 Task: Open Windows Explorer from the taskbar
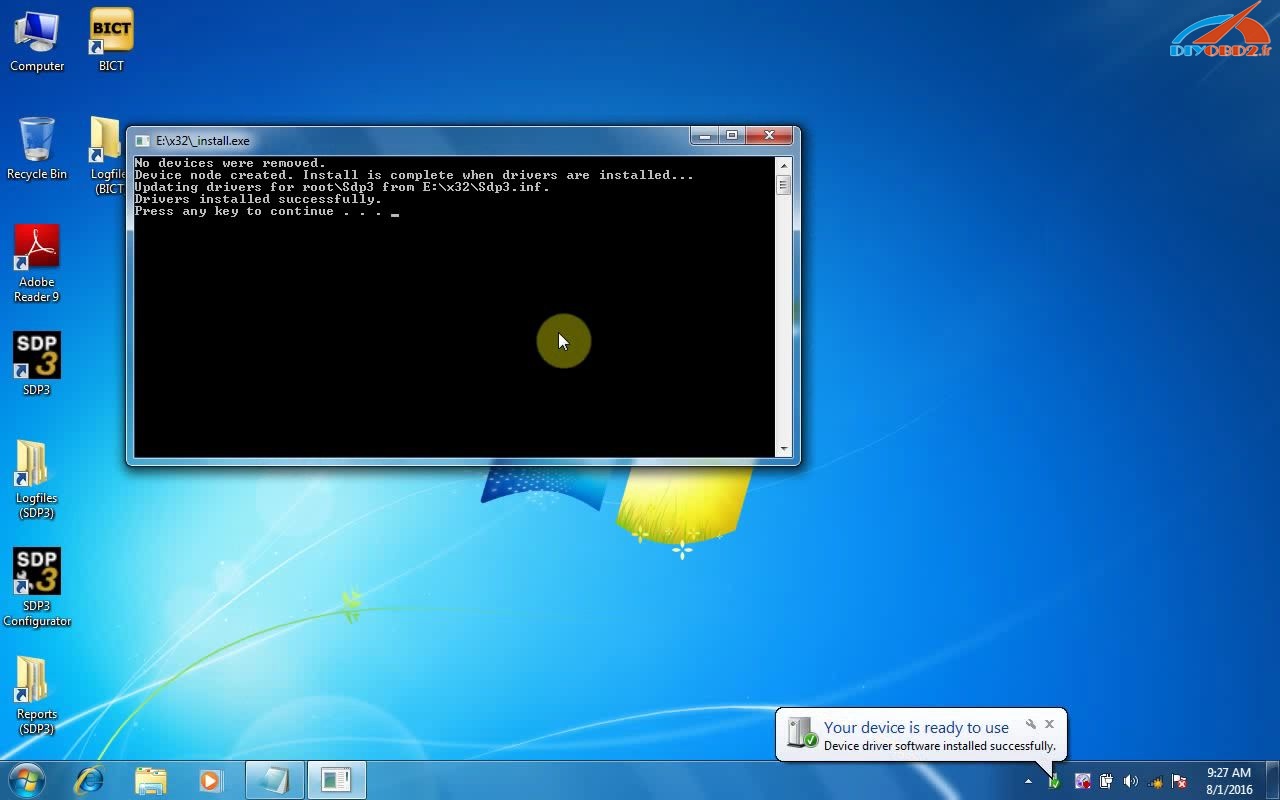150,780
